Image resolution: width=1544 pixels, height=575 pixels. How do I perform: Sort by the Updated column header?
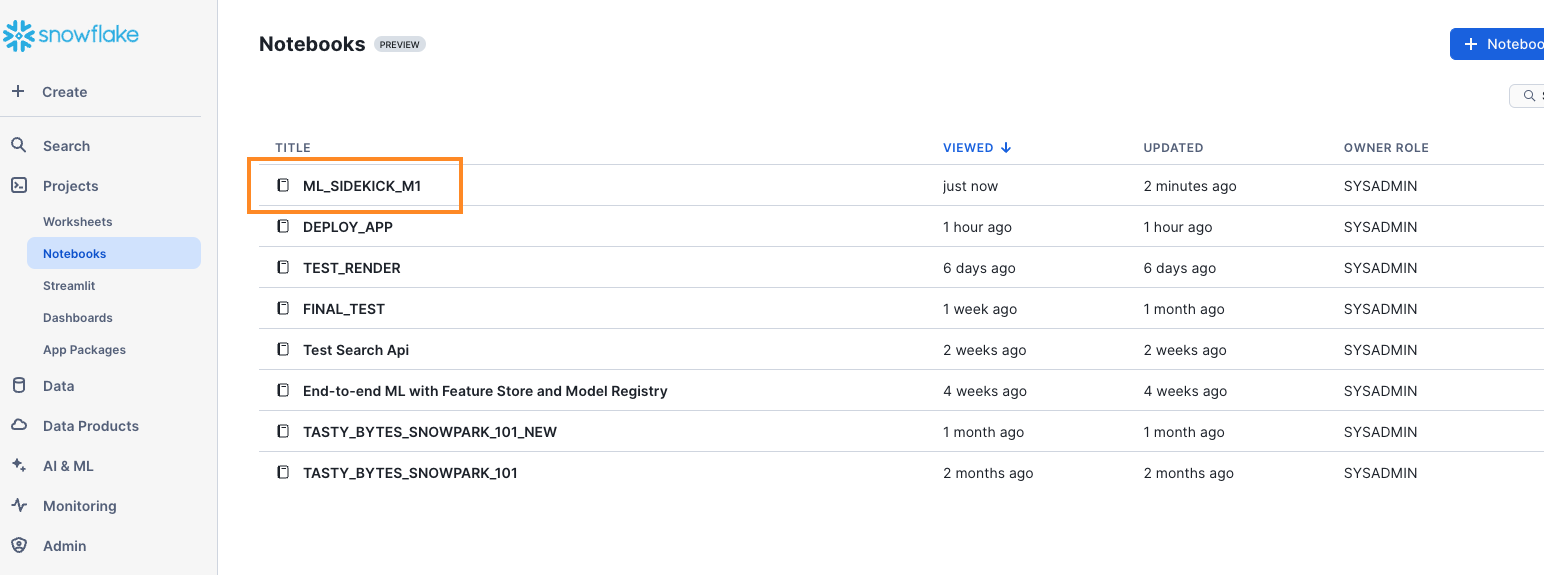(x=1172, y=148)
